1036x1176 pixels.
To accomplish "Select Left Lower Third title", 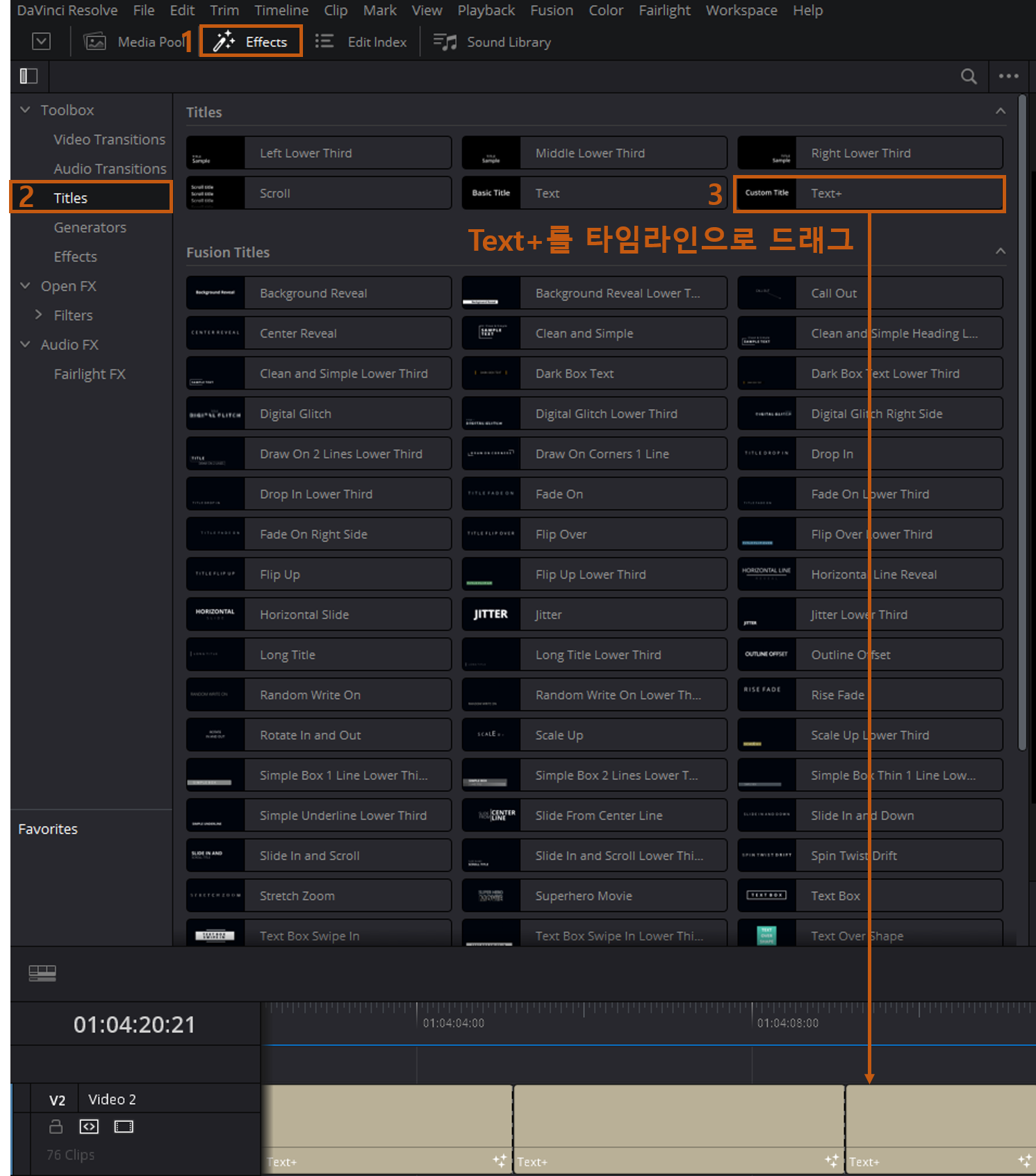I will pyautogui.click(x=319, y=153).
